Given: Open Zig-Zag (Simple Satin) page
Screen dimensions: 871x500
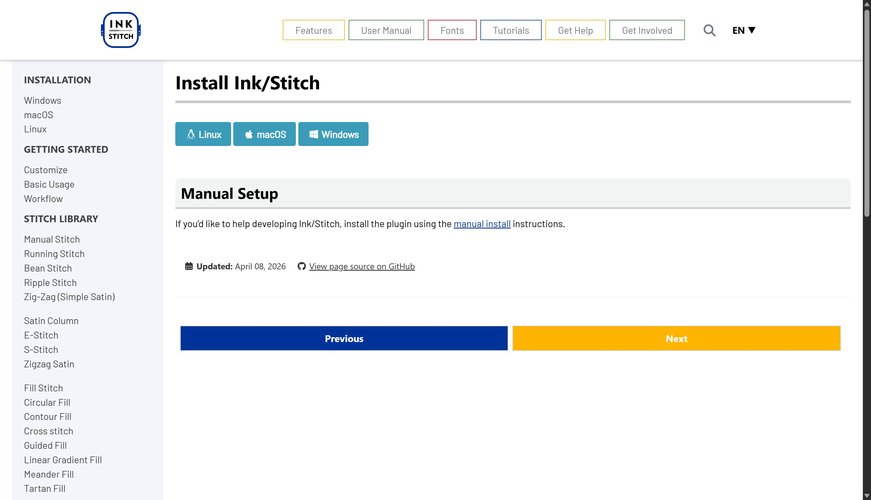Looking at the screenshot, I should pos(69,297).
